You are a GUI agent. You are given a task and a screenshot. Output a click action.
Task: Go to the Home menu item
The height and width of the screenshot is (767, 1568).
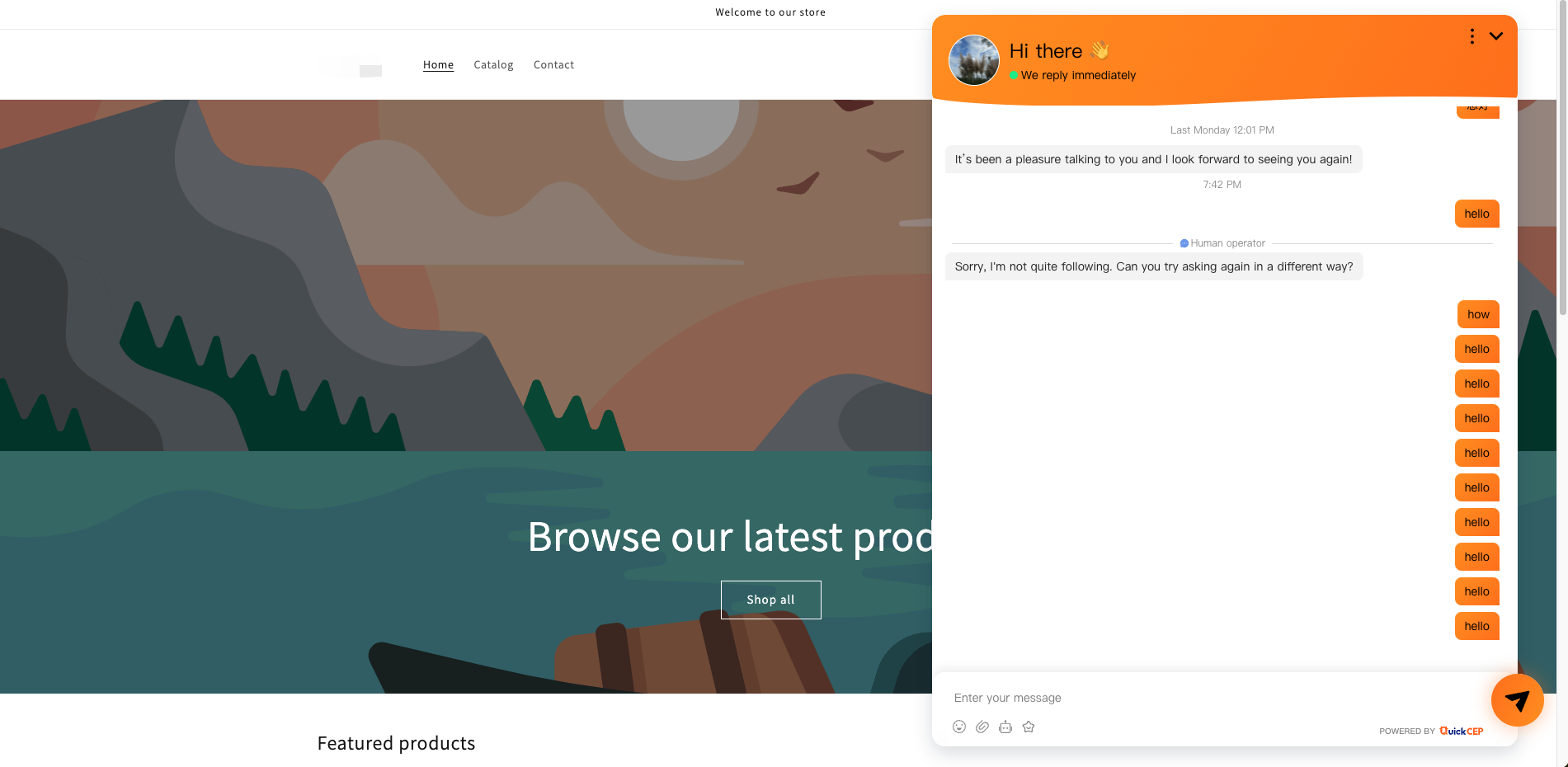point(438,64)
